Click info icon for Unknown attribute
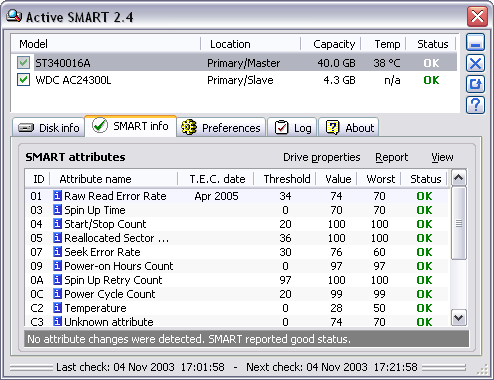This screenshot has width=494, height=380. point(57,321)
